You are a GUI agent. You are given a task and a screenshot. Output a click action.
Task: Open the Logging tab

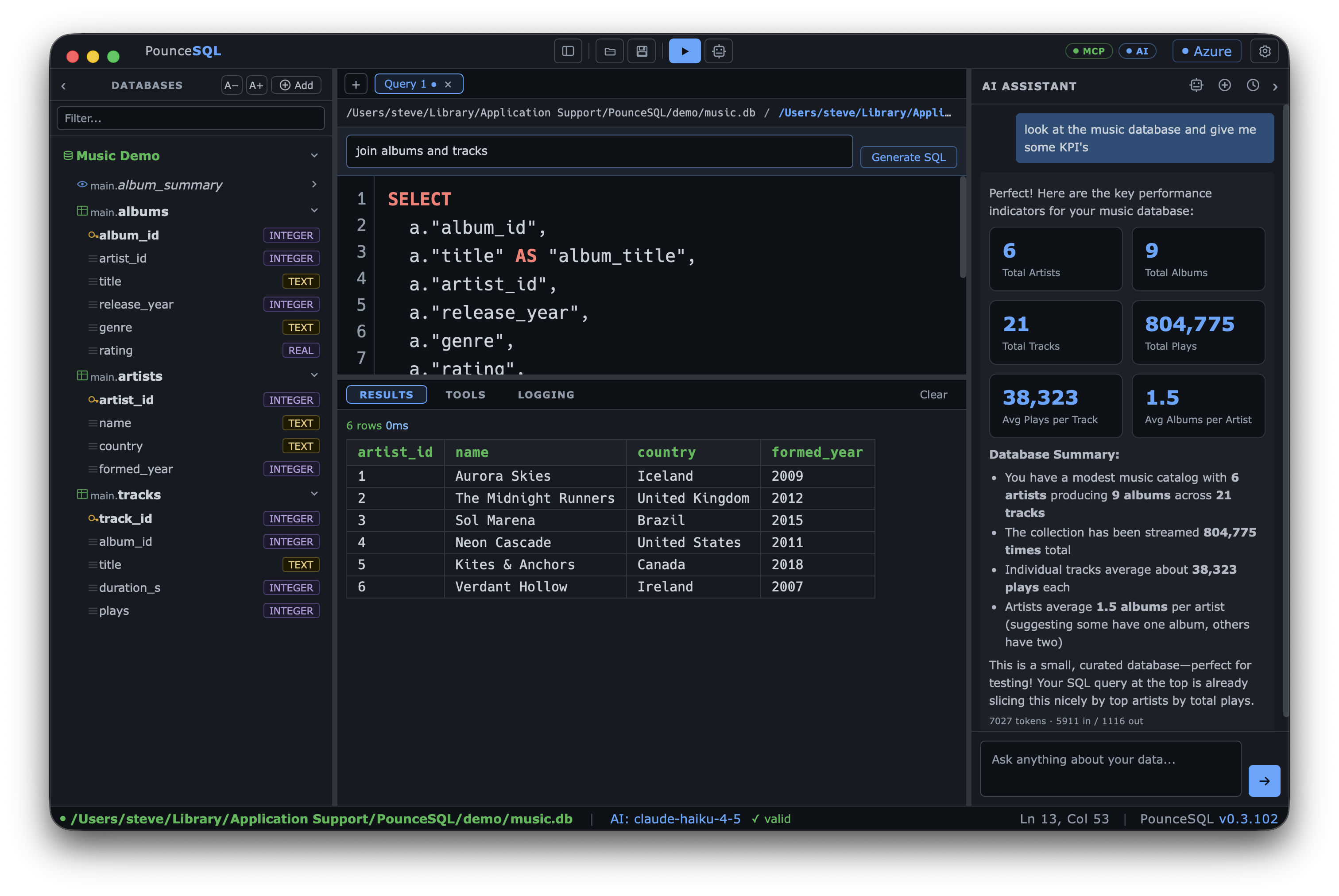pos(546,394)
